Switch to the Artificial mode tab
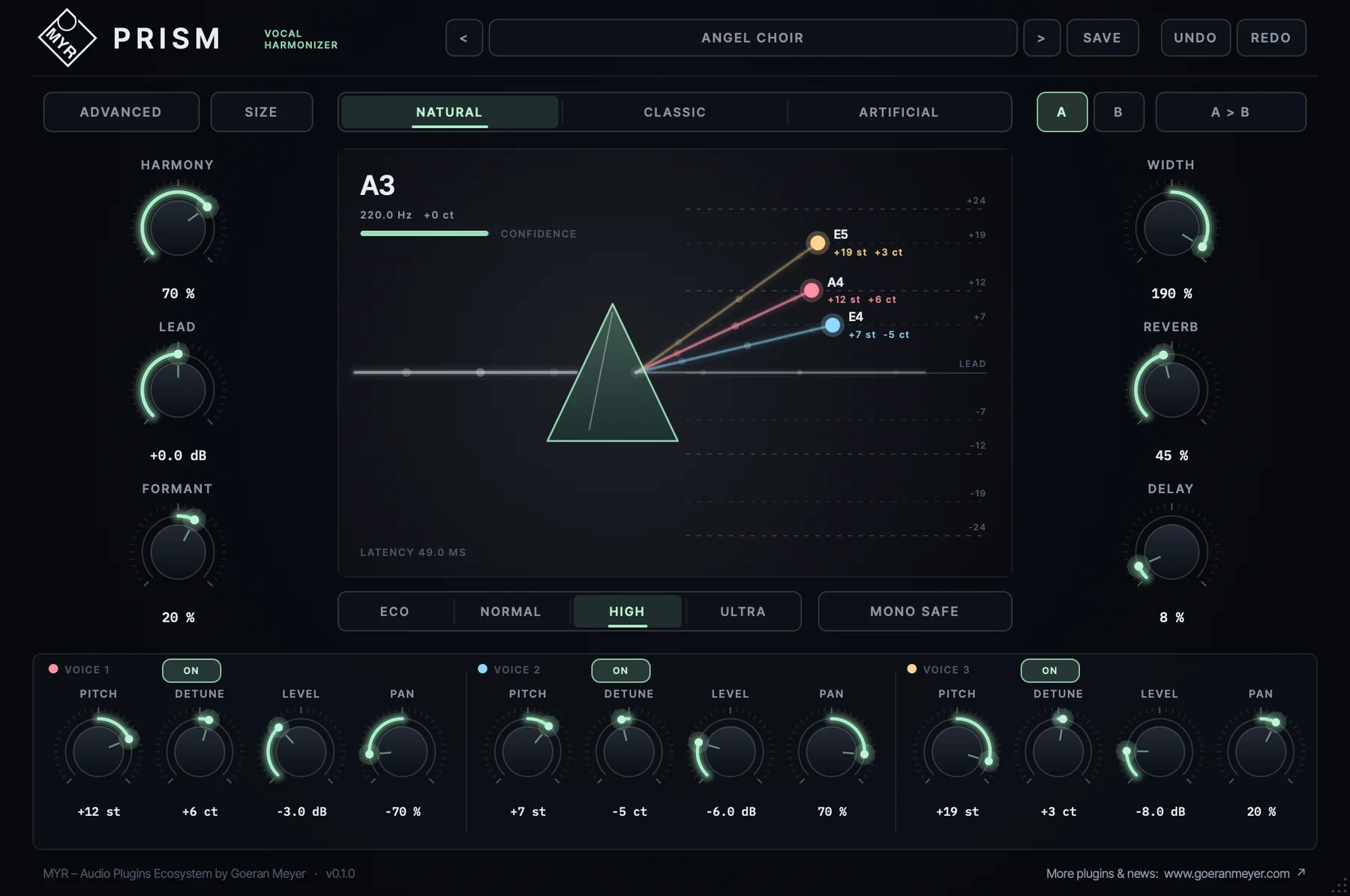Image resolution: width=1350 pixels, height=896 pixels. [x=898, y=112]
